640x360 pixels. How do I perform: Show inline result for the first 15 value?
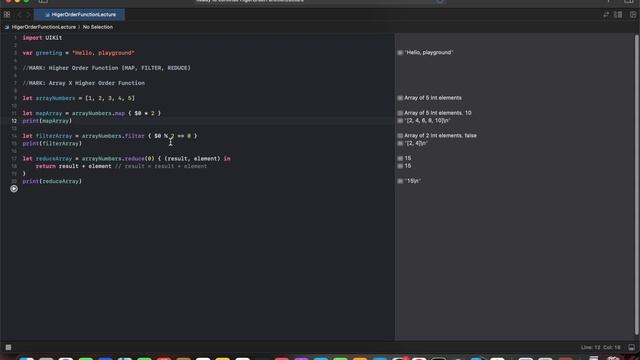pos(400,158)
